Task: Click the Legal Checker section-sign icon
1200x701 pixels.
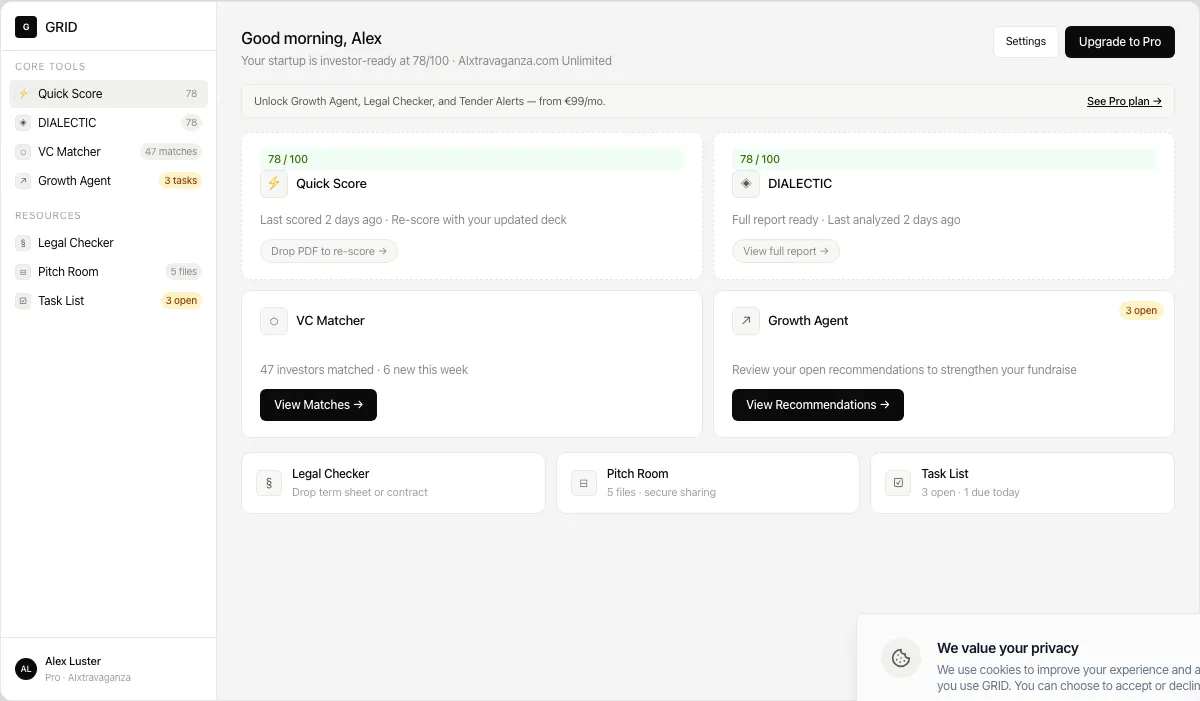Action: tap(268, 482)
